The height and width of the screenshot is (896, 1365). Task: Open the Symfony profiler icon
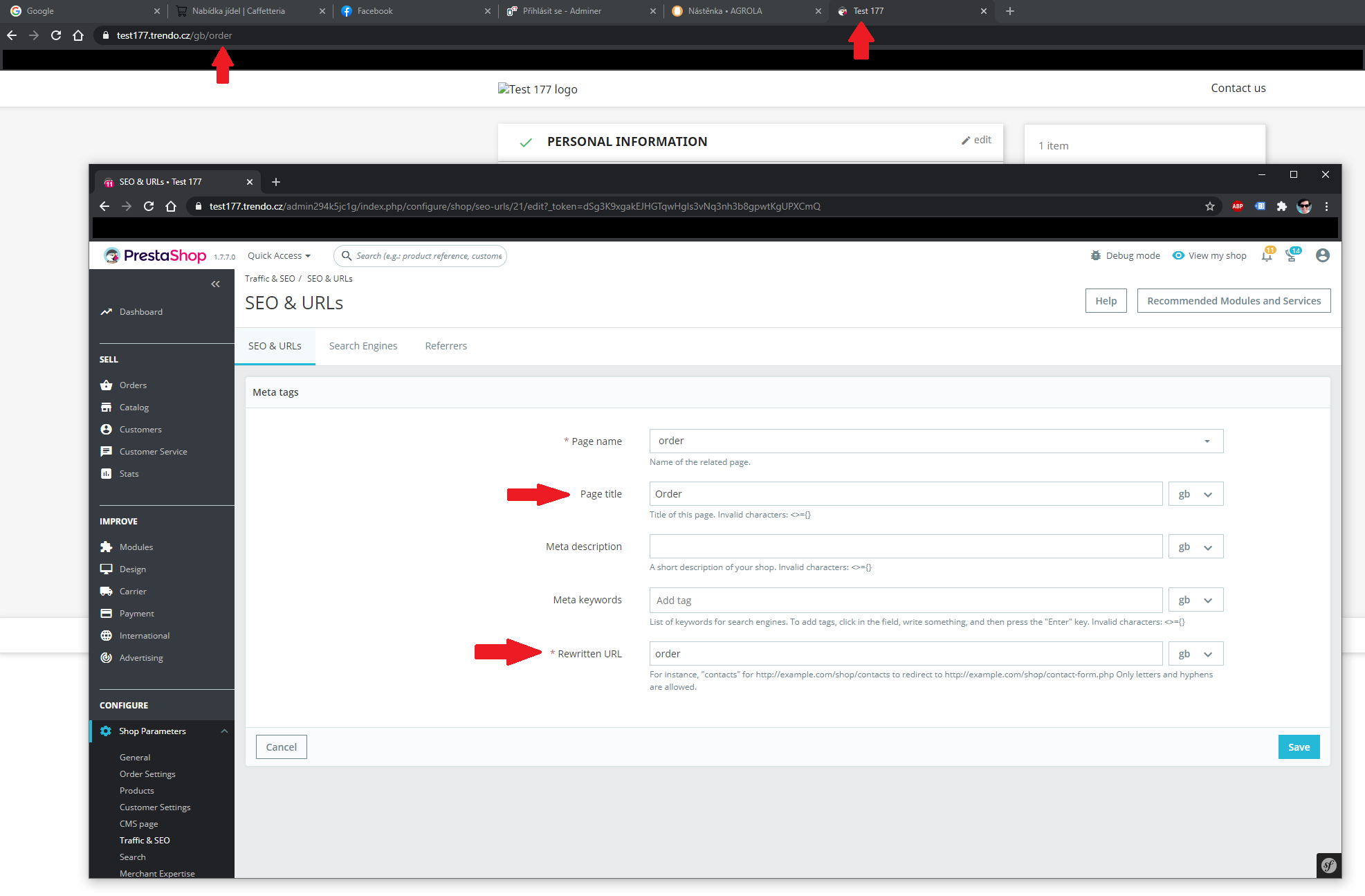(x=1328, y=865)
